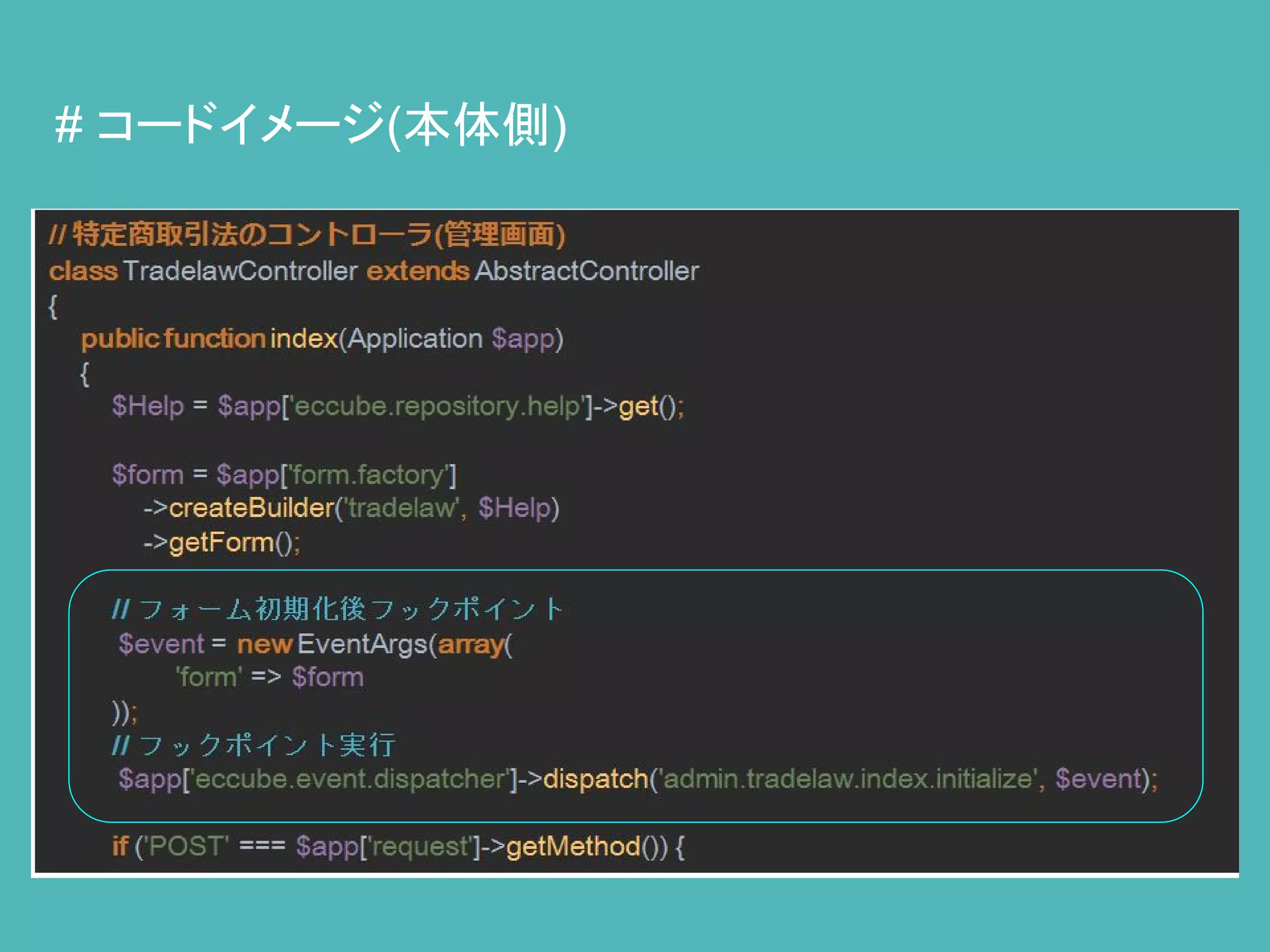Click the text 'AbstractController'
The image size is (1270, 952).
click(x=587, y=271)
